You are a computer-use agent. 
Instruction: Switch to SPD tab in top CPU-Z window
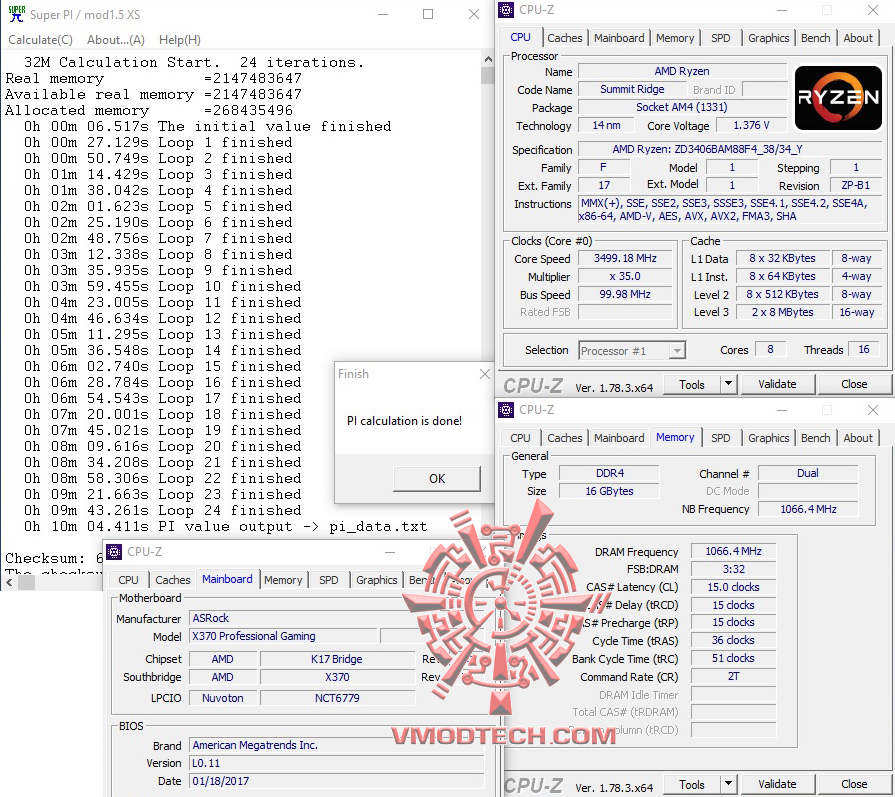point(720,38)
